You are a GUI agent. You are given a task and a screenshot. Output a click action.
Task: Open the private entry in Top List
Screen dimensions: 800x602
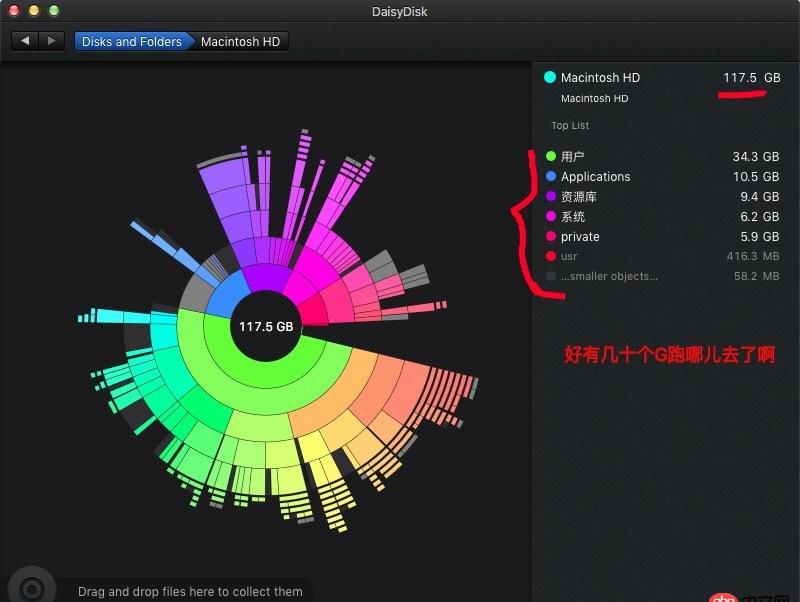(x=662, y=236)
